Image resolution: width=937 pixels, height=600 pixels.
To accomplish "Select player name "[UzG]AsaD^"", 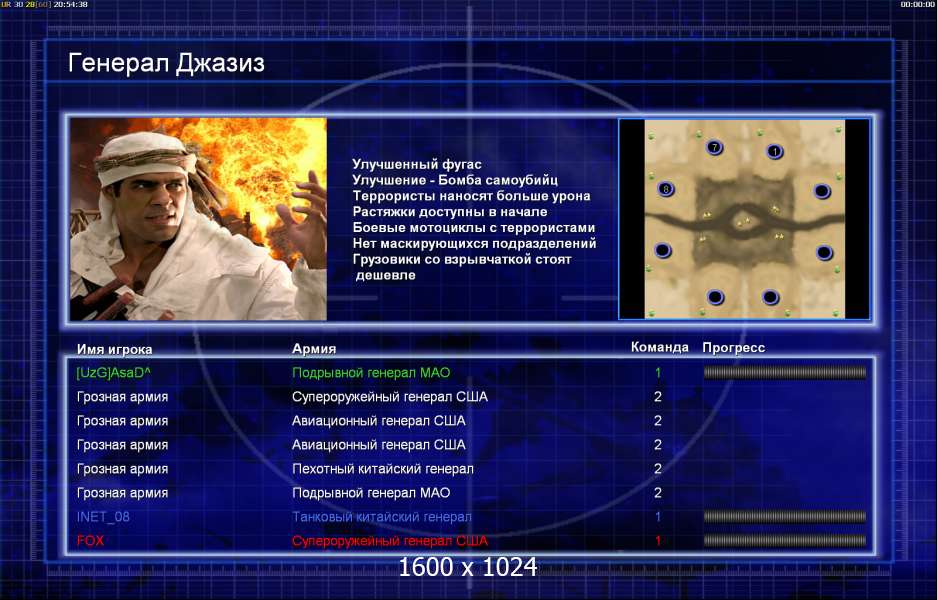I will [x=114, y=373].
